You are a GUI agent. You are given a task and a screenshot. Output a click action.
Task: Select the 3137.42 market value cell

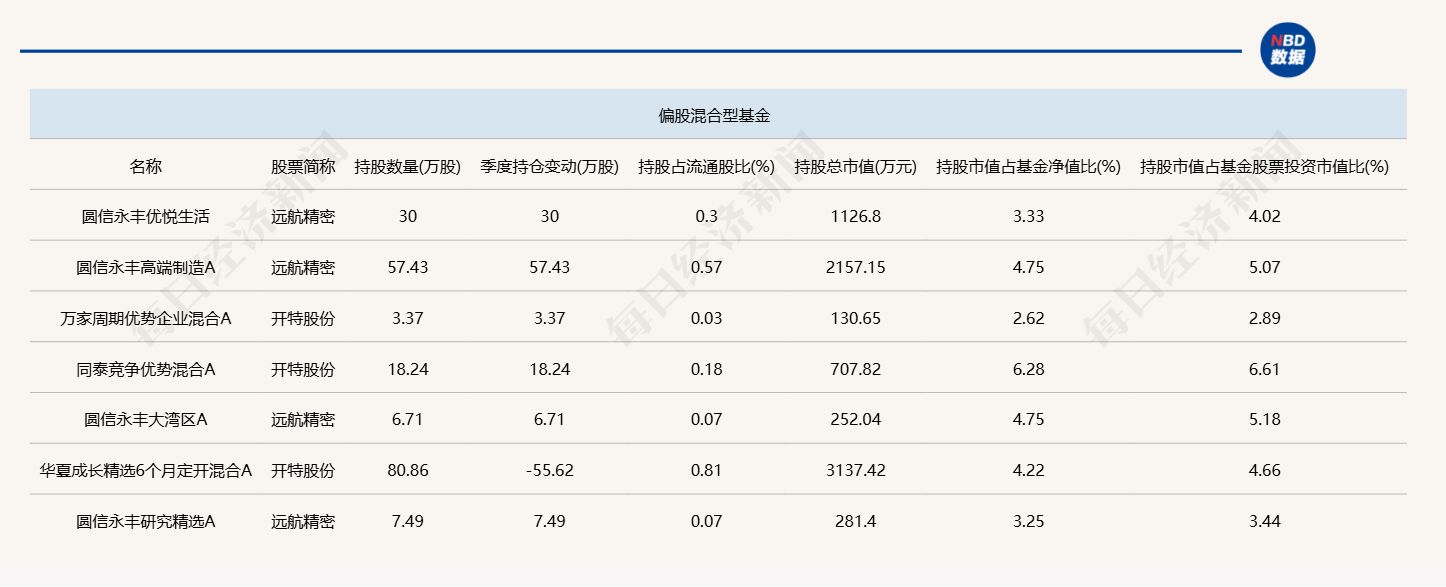point(855,470)
